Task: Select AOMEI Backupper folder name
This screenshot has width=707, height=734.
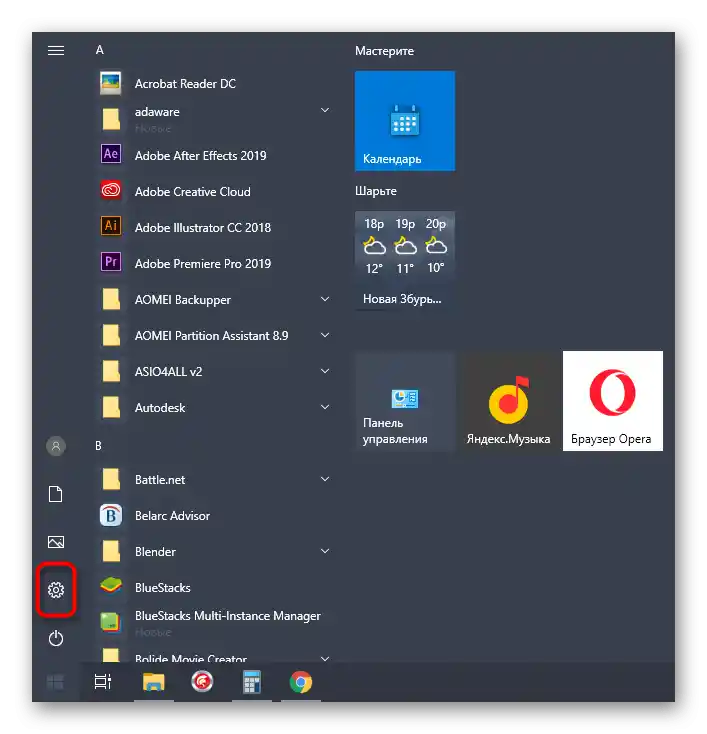Action: [183, 300]
